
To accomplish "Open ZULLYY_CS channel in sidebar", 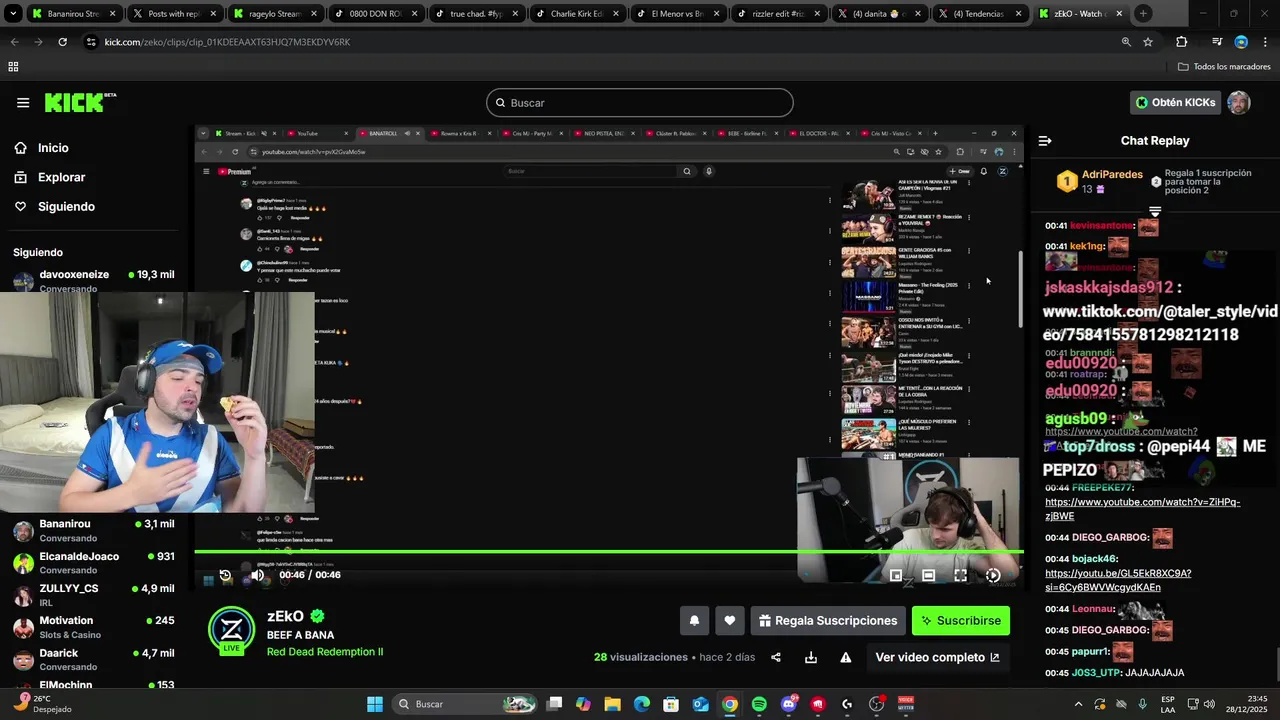I will [94, 595].
